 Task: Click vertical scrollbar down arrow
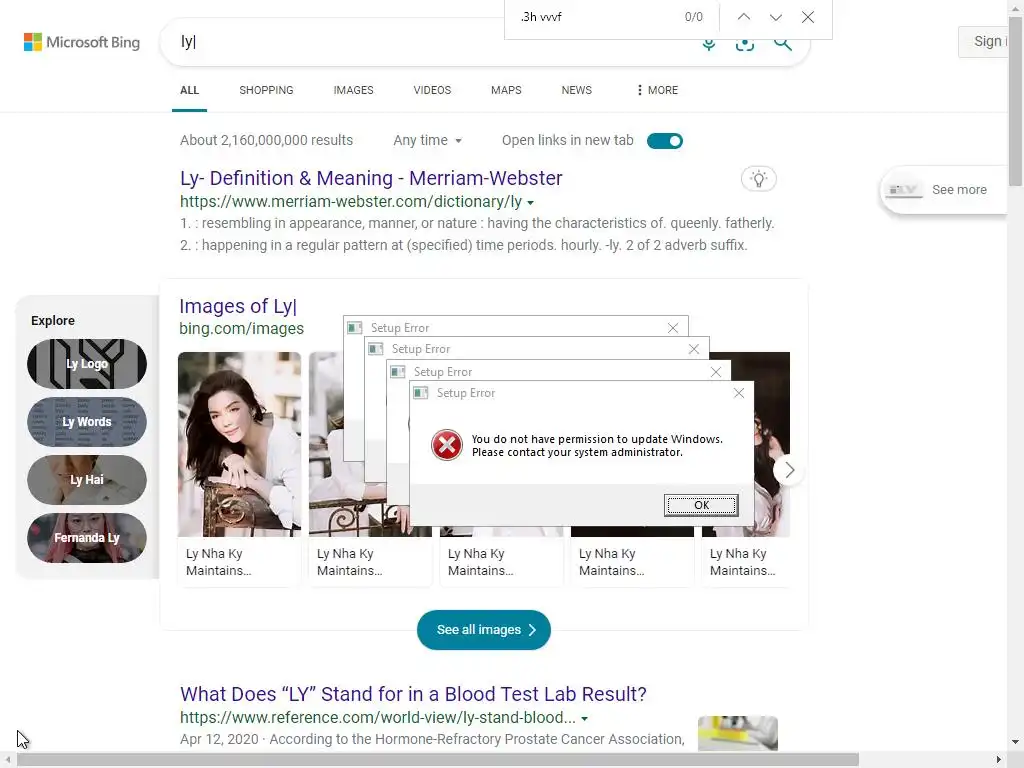coord(1016,742)
